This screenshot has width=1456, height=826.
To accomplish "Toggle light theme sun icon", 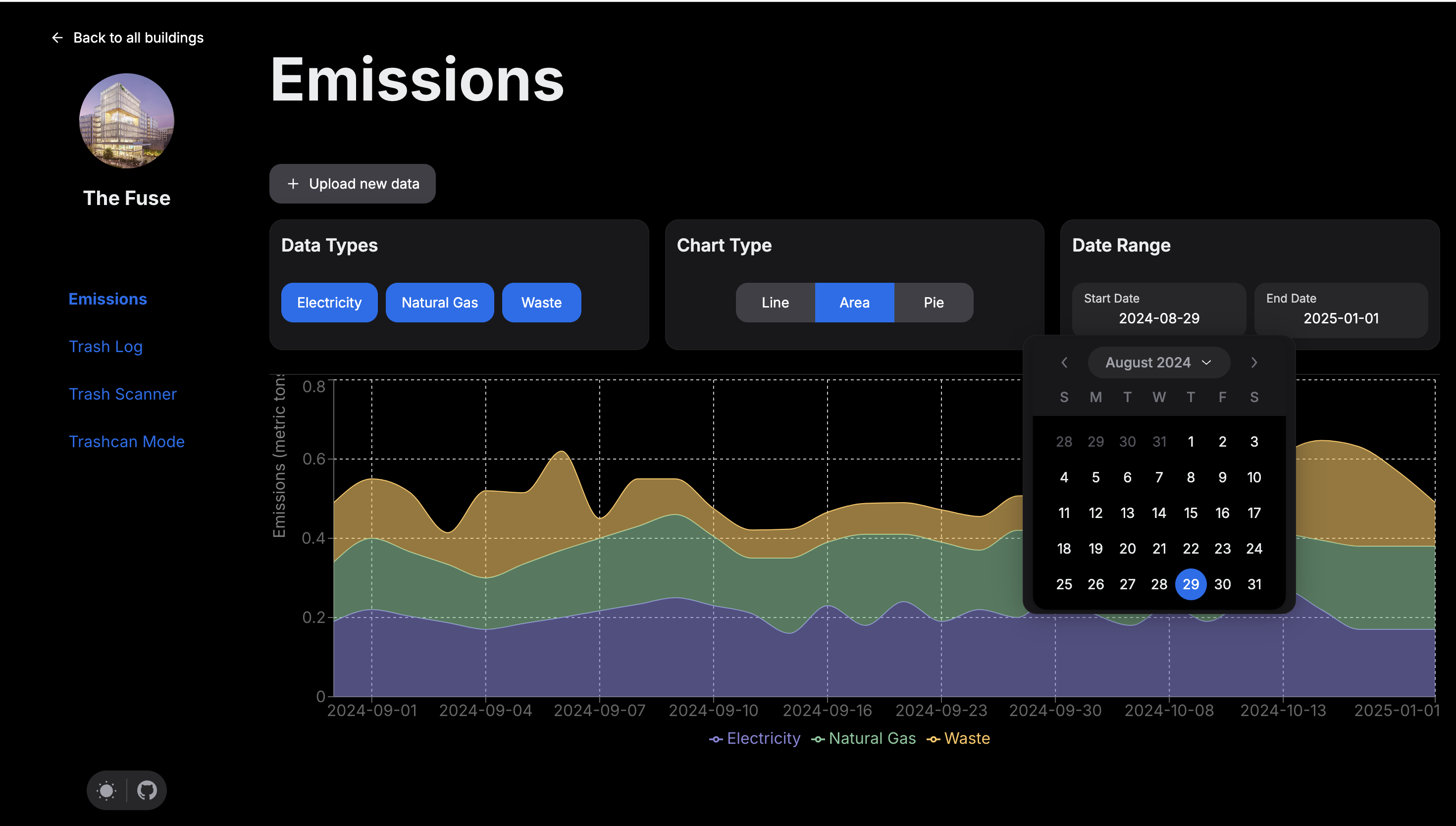I will (106, 790).
